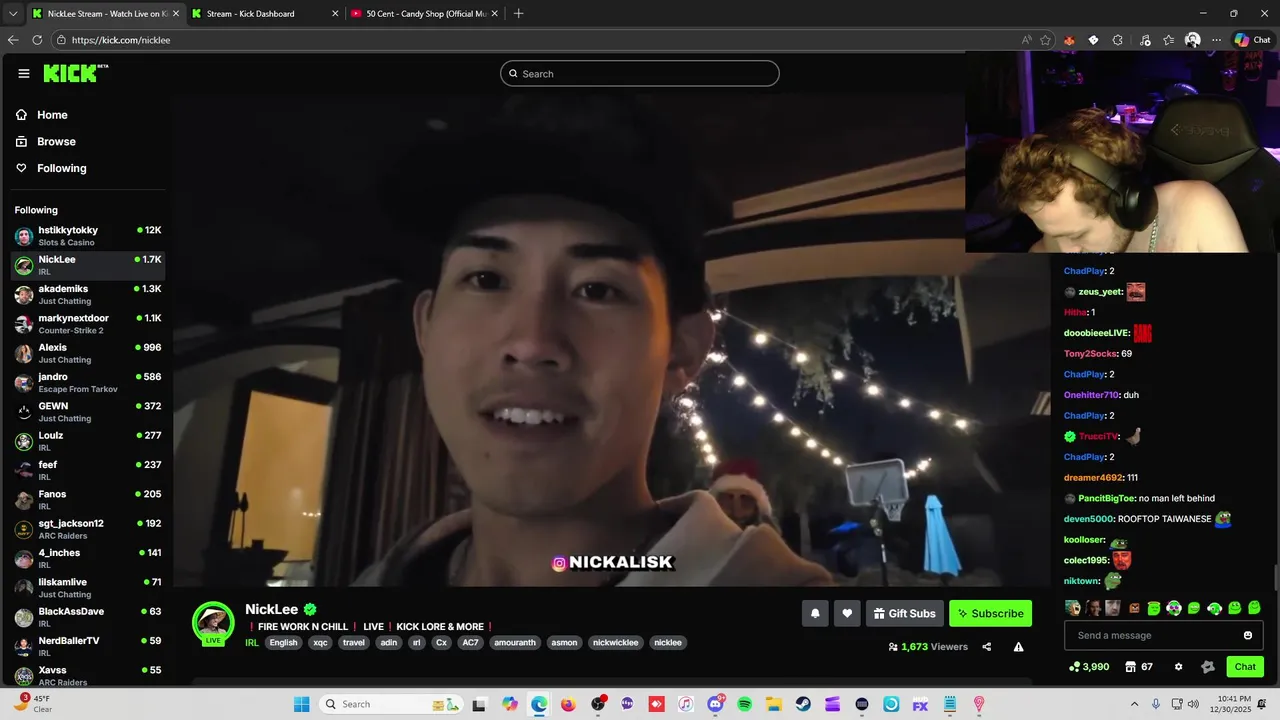Open MetaMask fox extension
Image resolution: width=1280 pixels, height=720 pixels.
(1069, 40)
